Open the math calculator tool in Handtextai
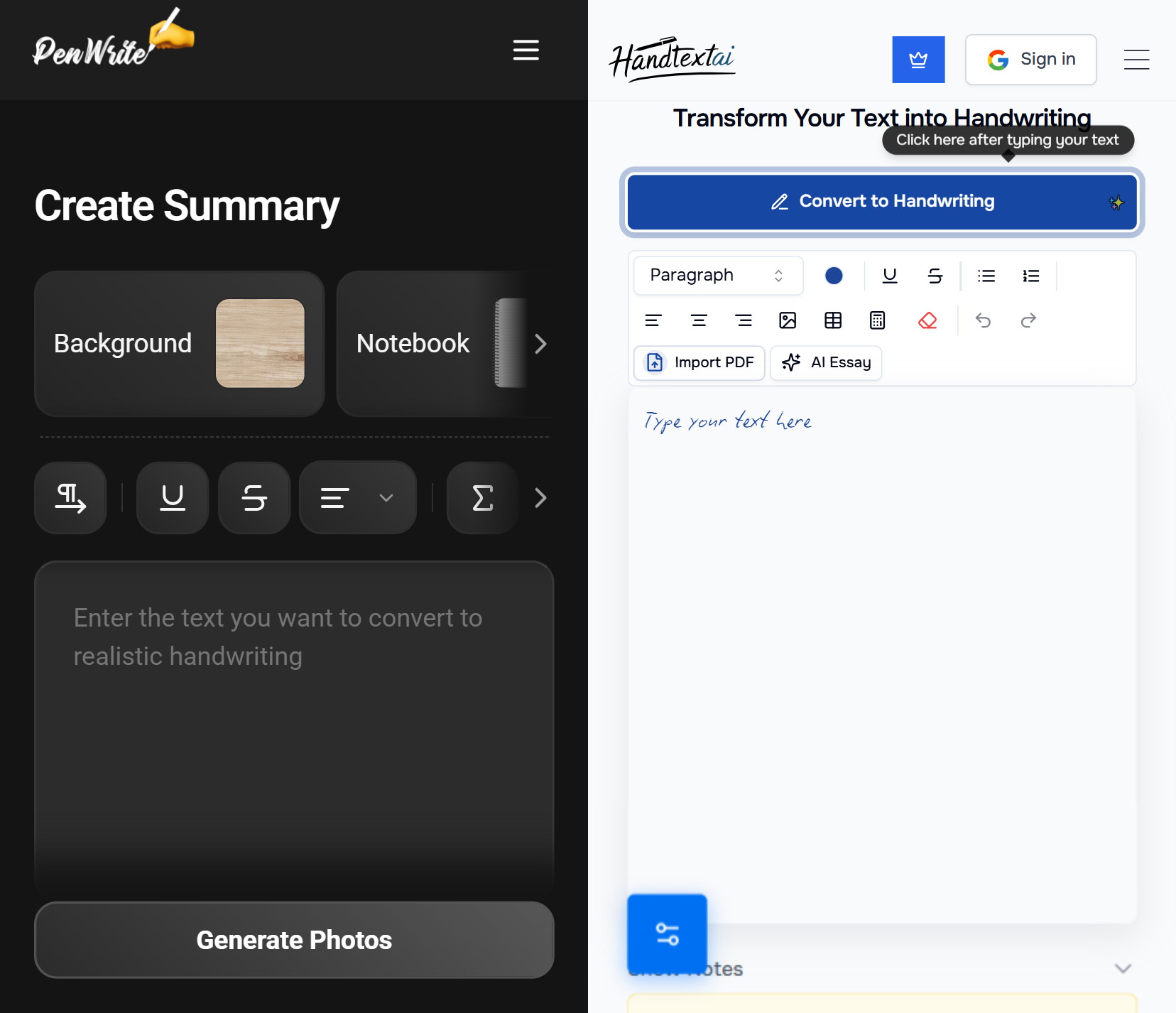This screenshot has height=1013, width=1176. pyautogui.click(x=876, y=320)
